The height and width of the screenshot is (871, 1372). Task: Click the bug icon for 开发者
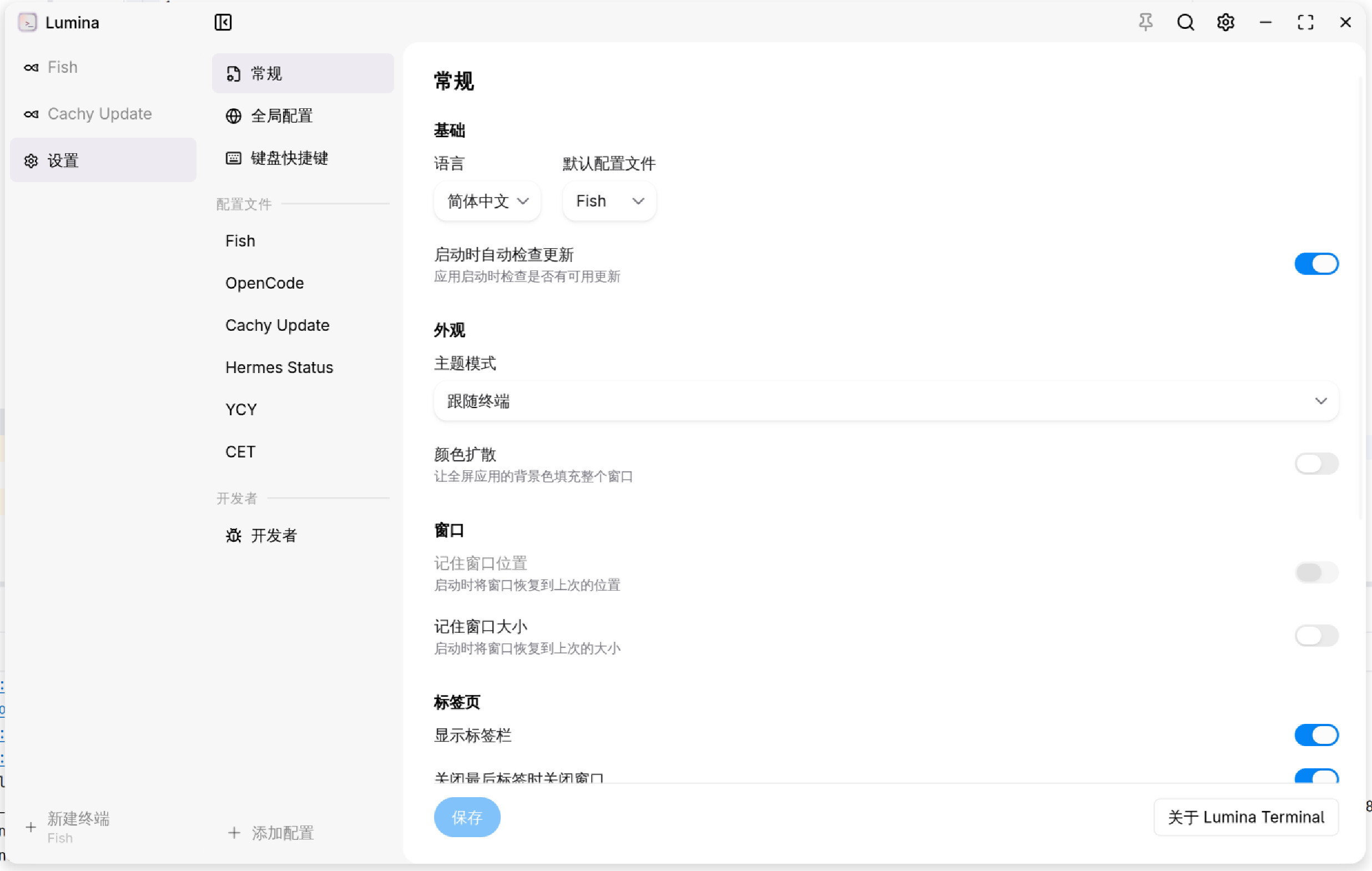234,535
